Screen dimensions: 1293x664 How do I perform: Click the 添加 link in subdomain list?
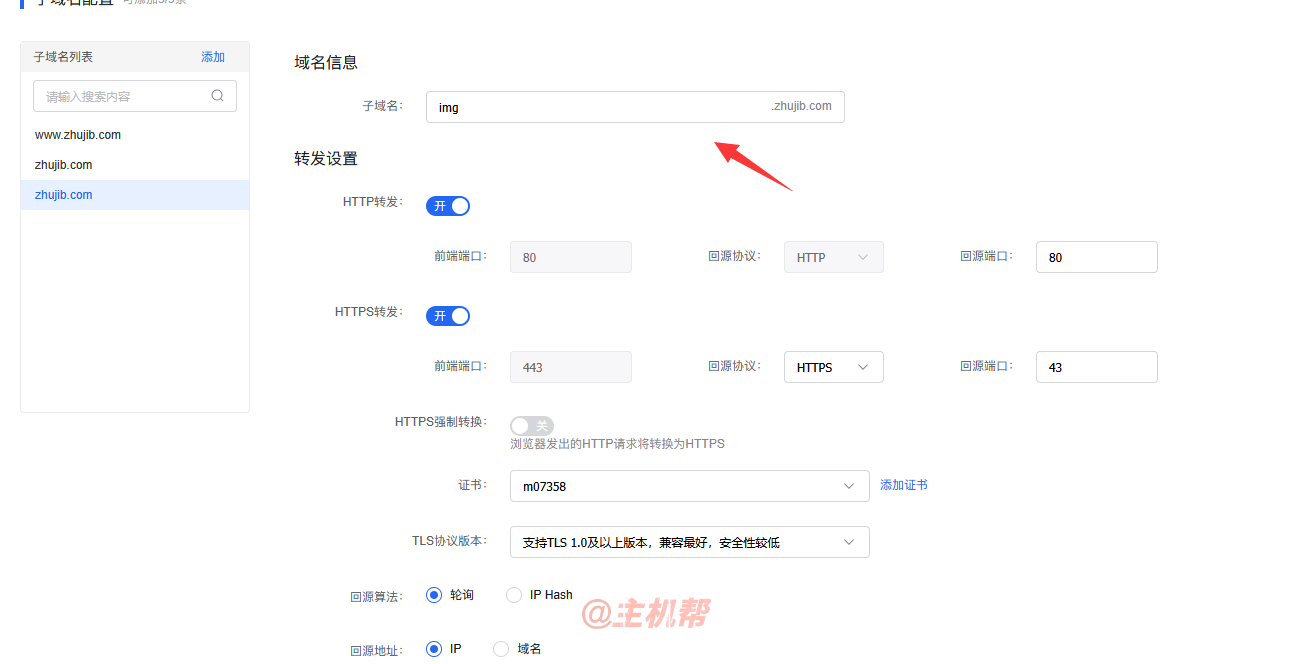(213, 57)
